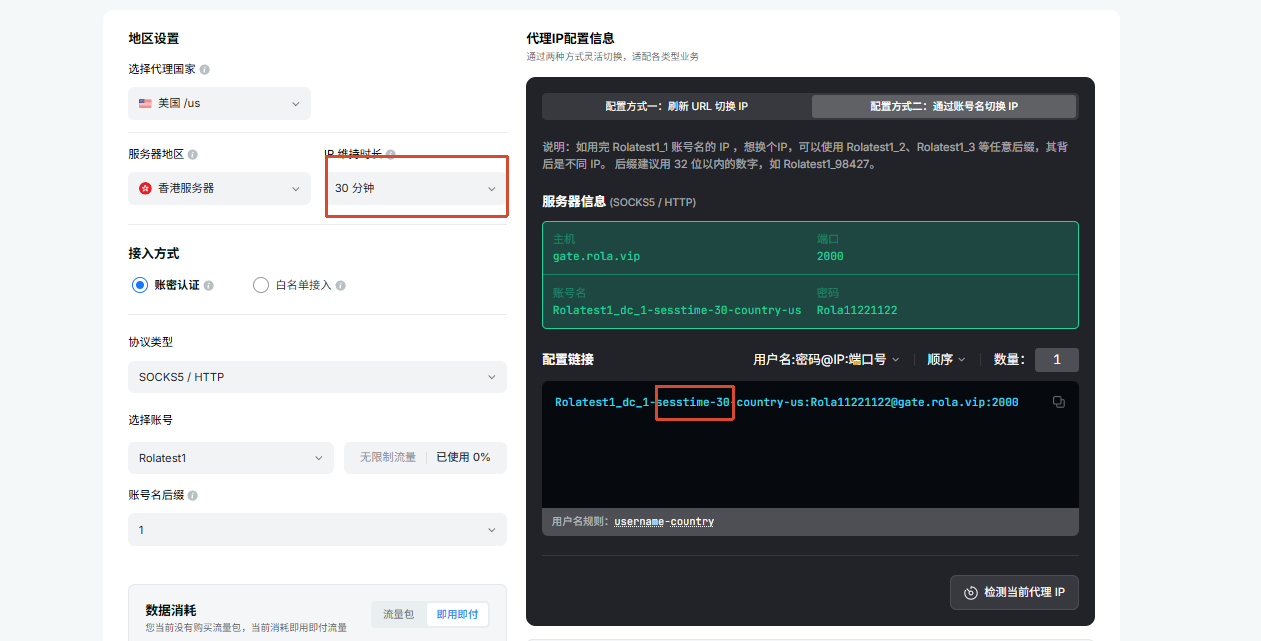Open the 顺序 order dropdown
Image resolution: width=1261 pixels, height=641 pixels.
click(x=946, y=359)
